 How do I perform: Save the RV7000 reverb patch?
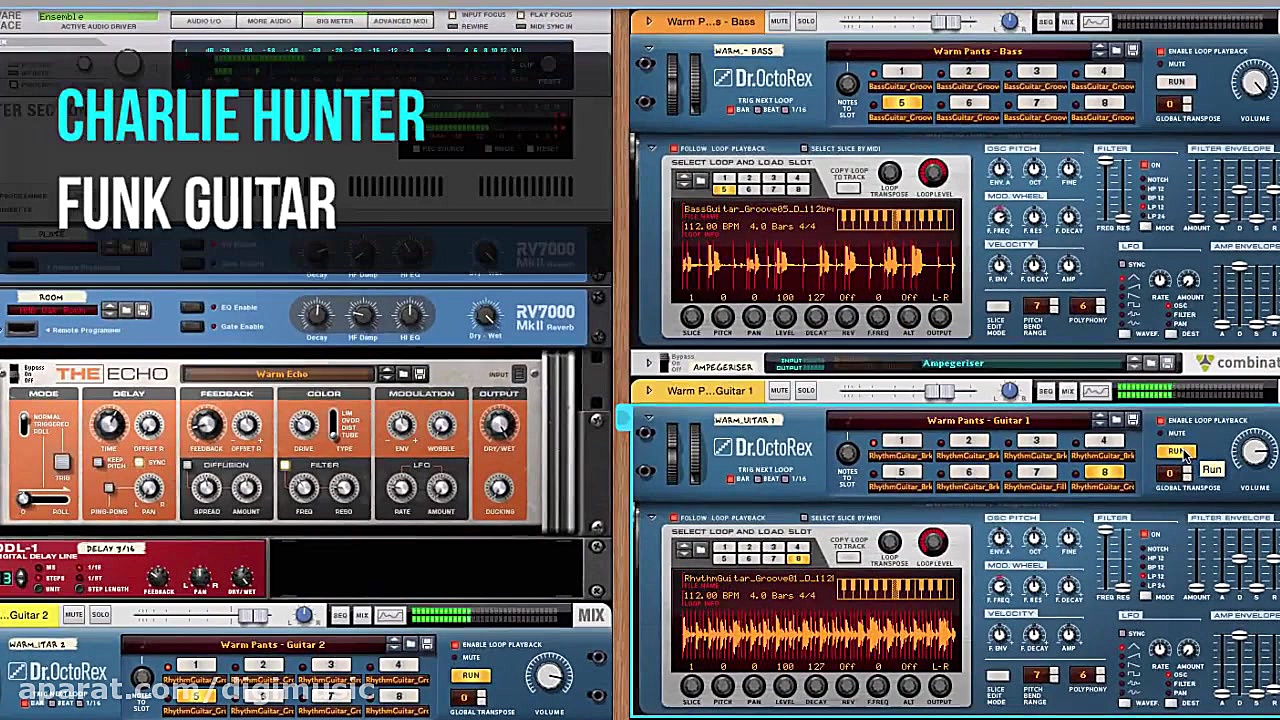coord(143,310)
